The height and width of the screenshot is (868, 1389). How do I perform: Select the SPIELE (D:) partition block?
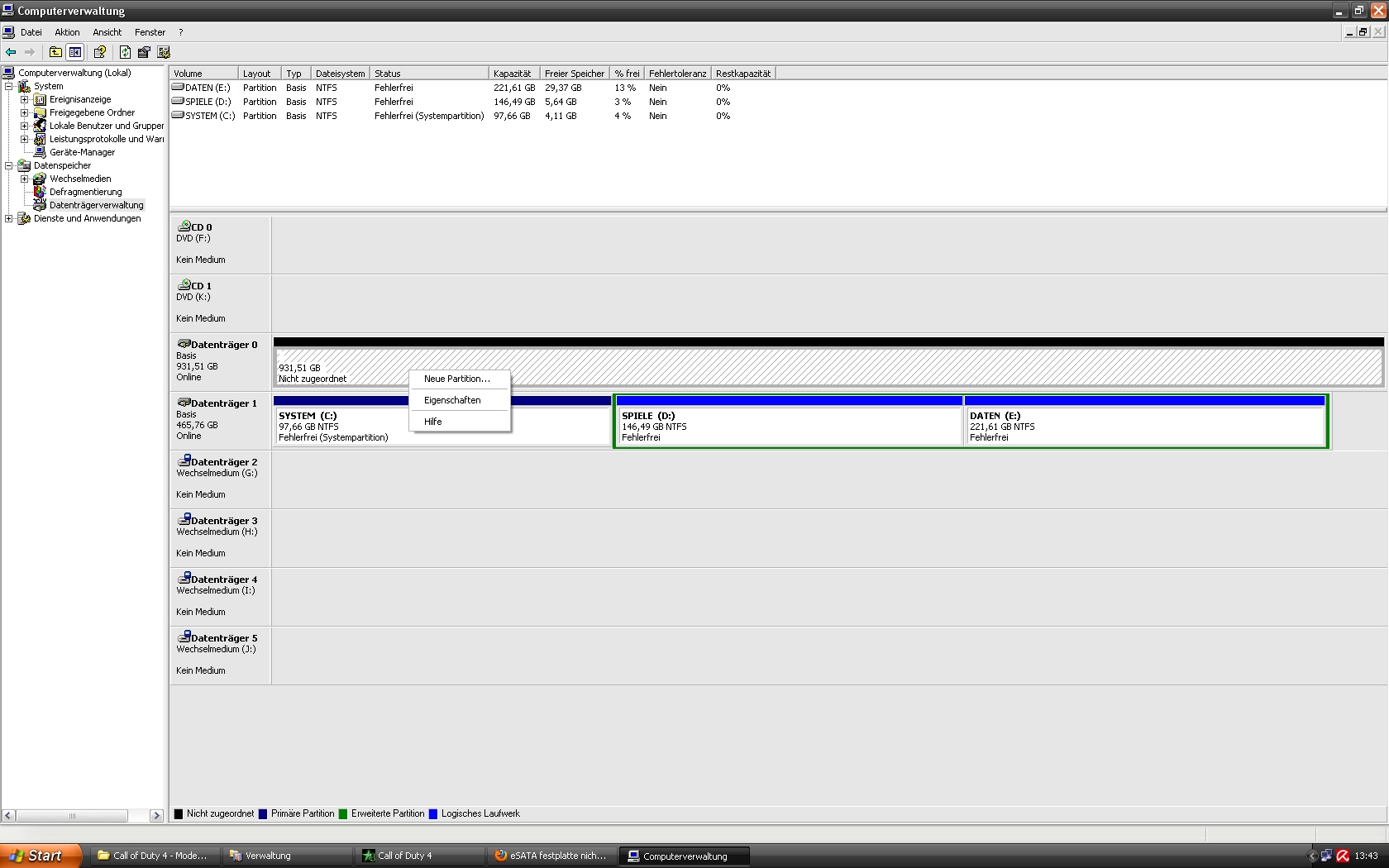tap(790, 422)
